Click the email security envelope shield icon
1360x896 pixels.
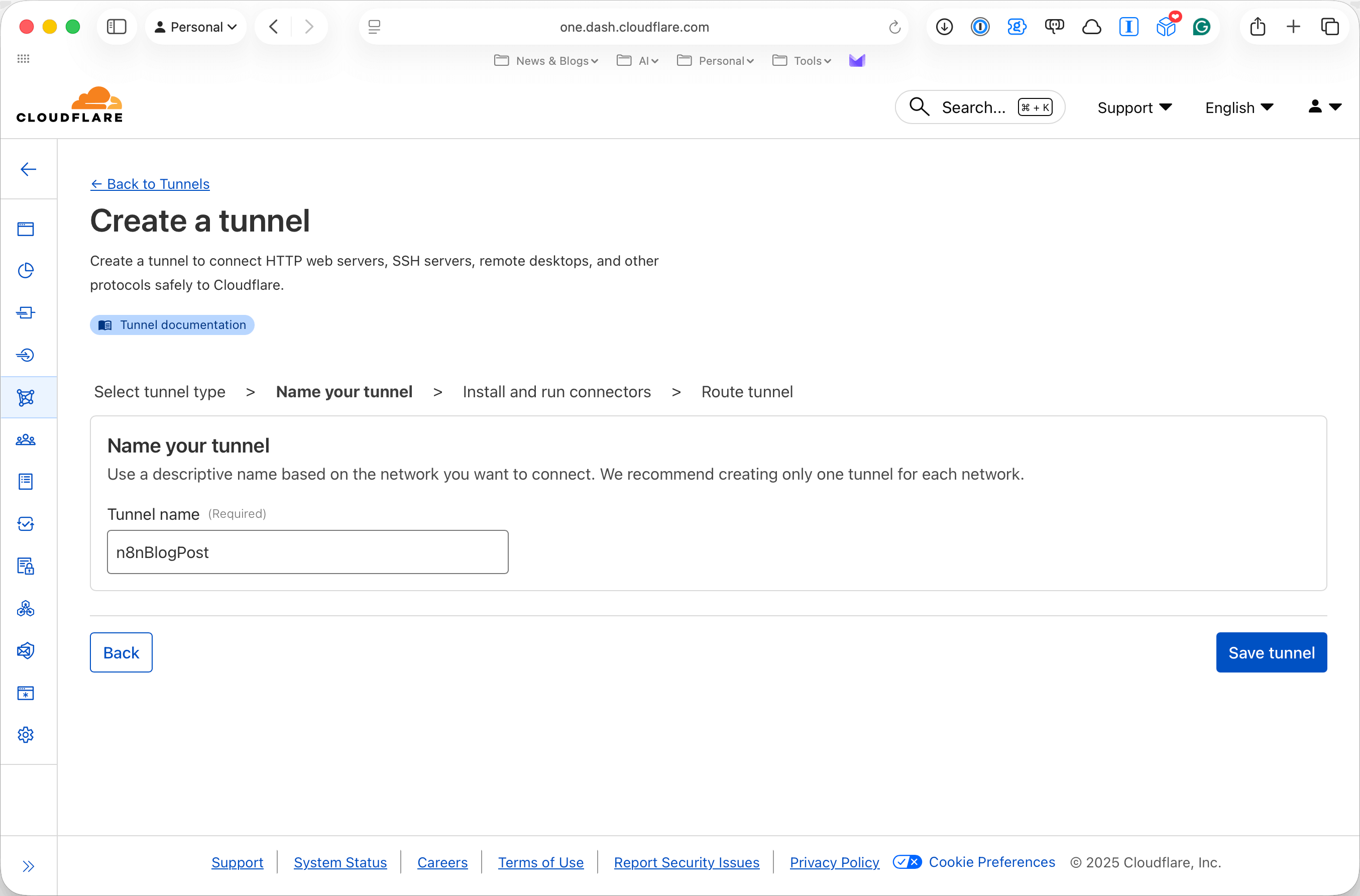coord(26,650)
